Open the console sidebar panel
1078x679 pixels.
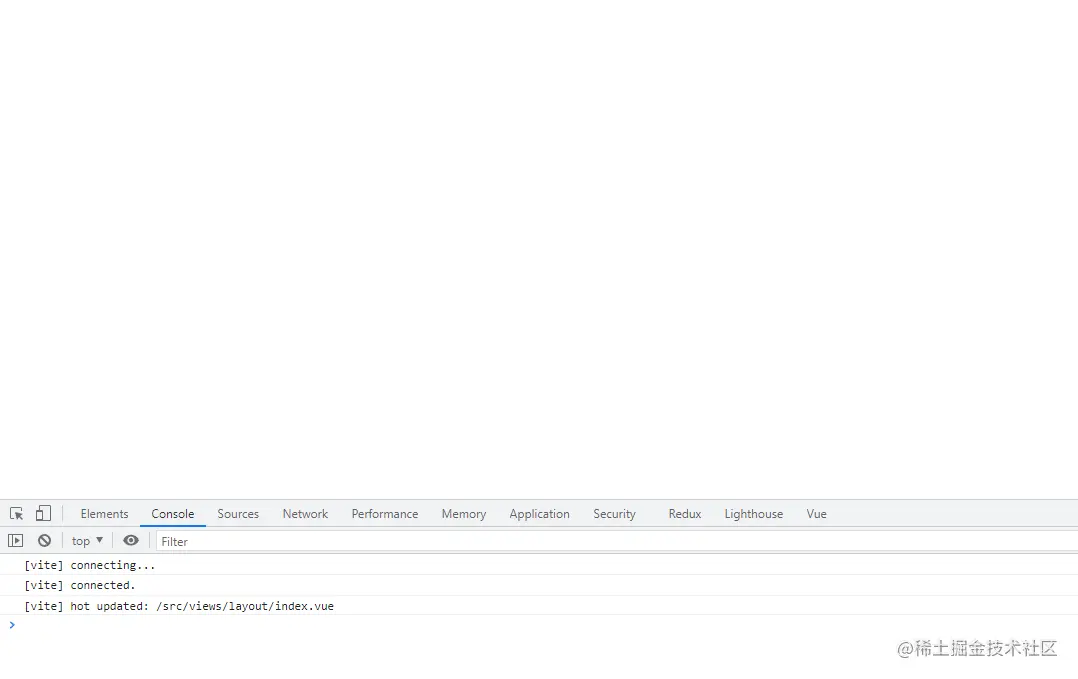[16, 540]
